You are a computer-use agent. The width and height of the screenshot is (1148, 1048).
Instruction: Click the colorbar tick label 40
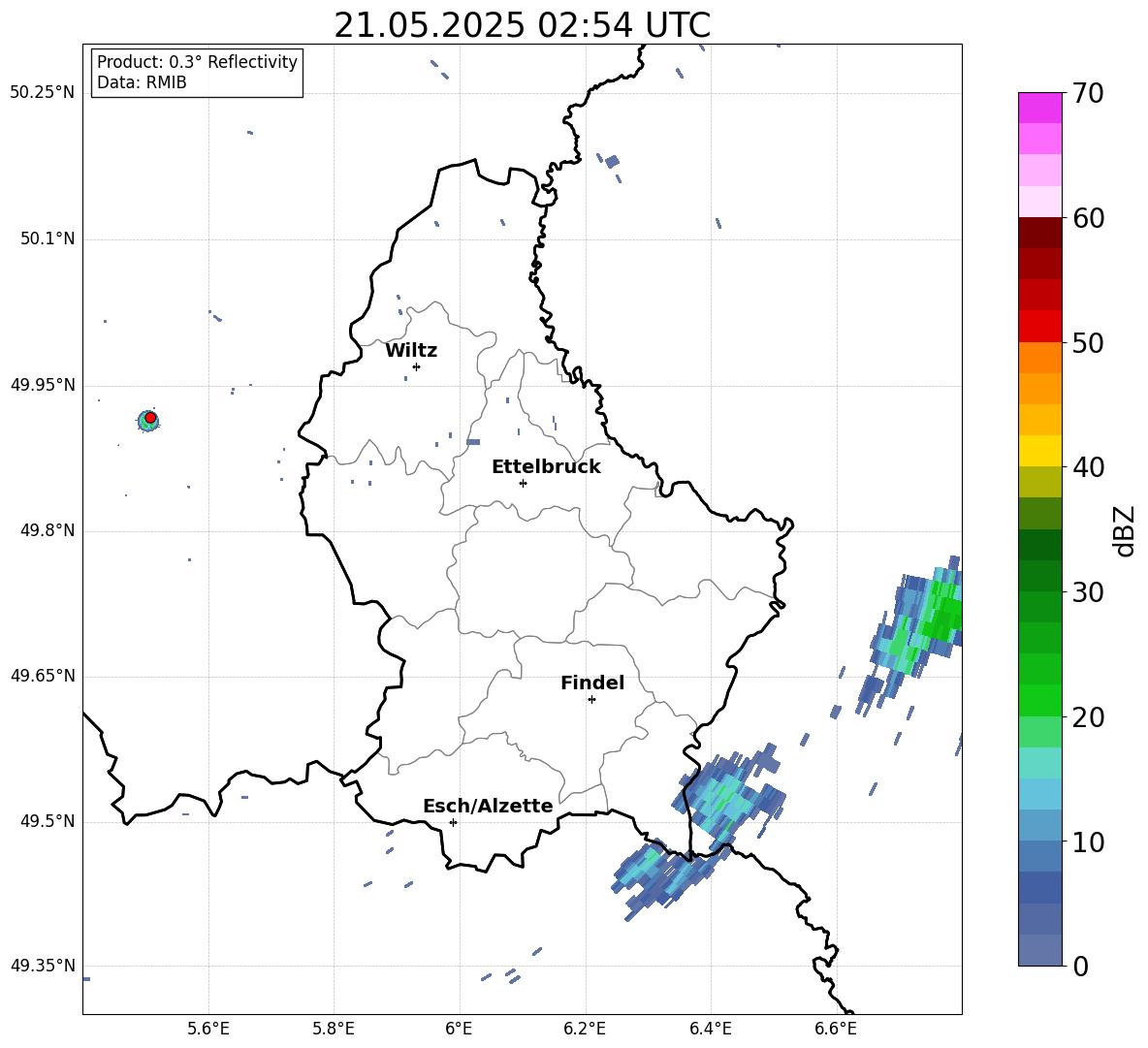click(1088, 467)
